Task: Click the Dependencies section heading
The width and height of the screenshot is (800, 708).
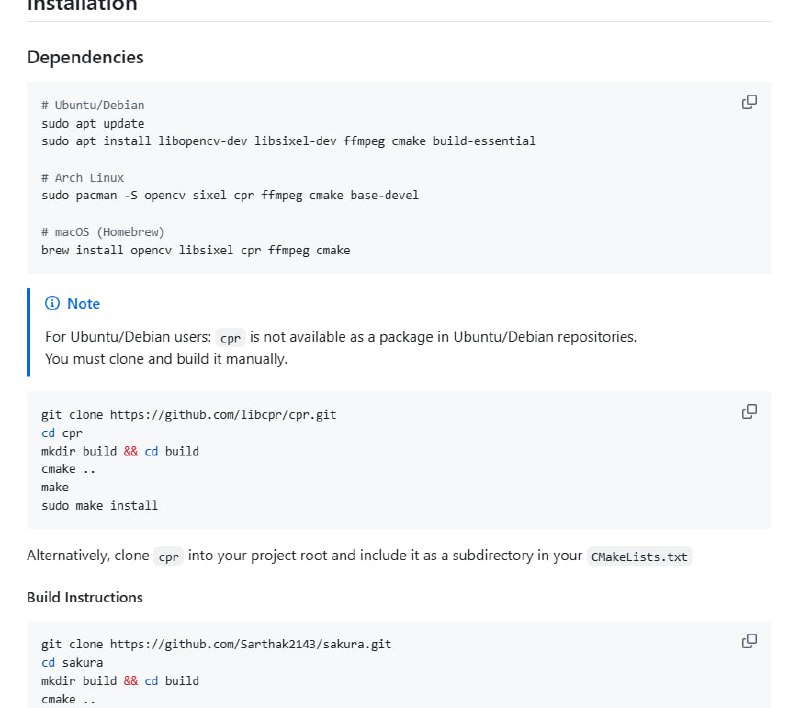Action: coord(85,57)
